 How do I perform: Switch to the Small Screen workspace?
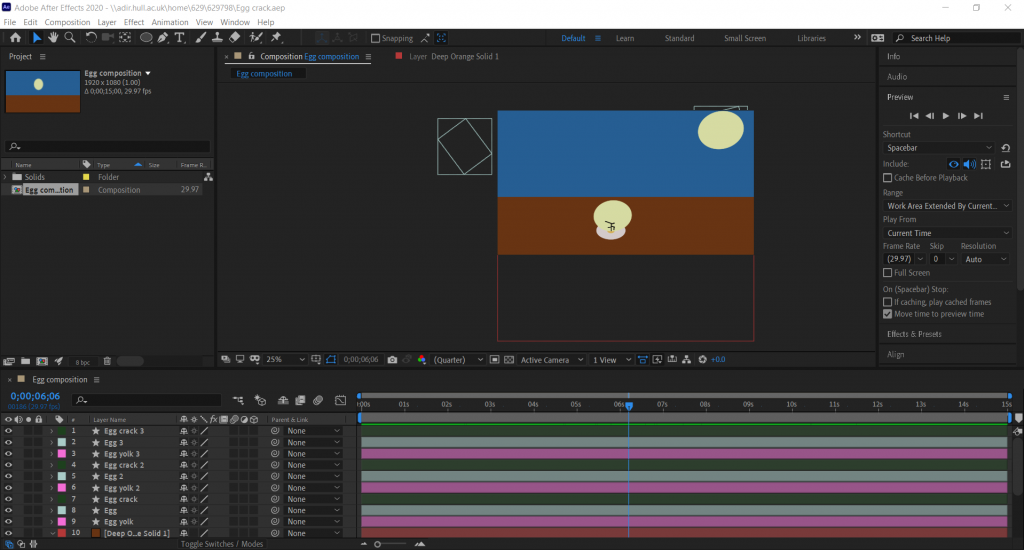click(x=745, y=38)
